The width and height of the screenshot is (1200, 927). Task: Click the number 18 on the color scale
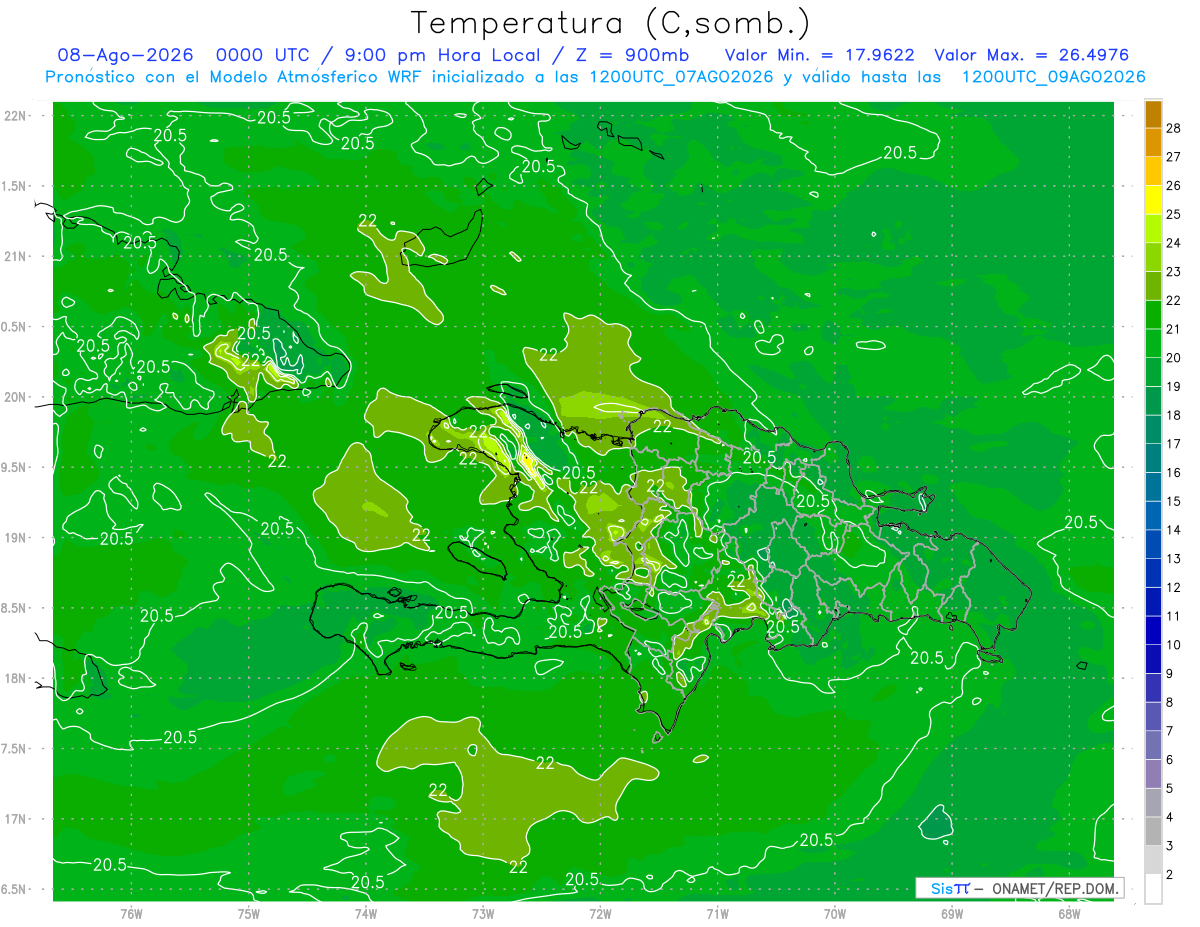[x=1174, y=415]
